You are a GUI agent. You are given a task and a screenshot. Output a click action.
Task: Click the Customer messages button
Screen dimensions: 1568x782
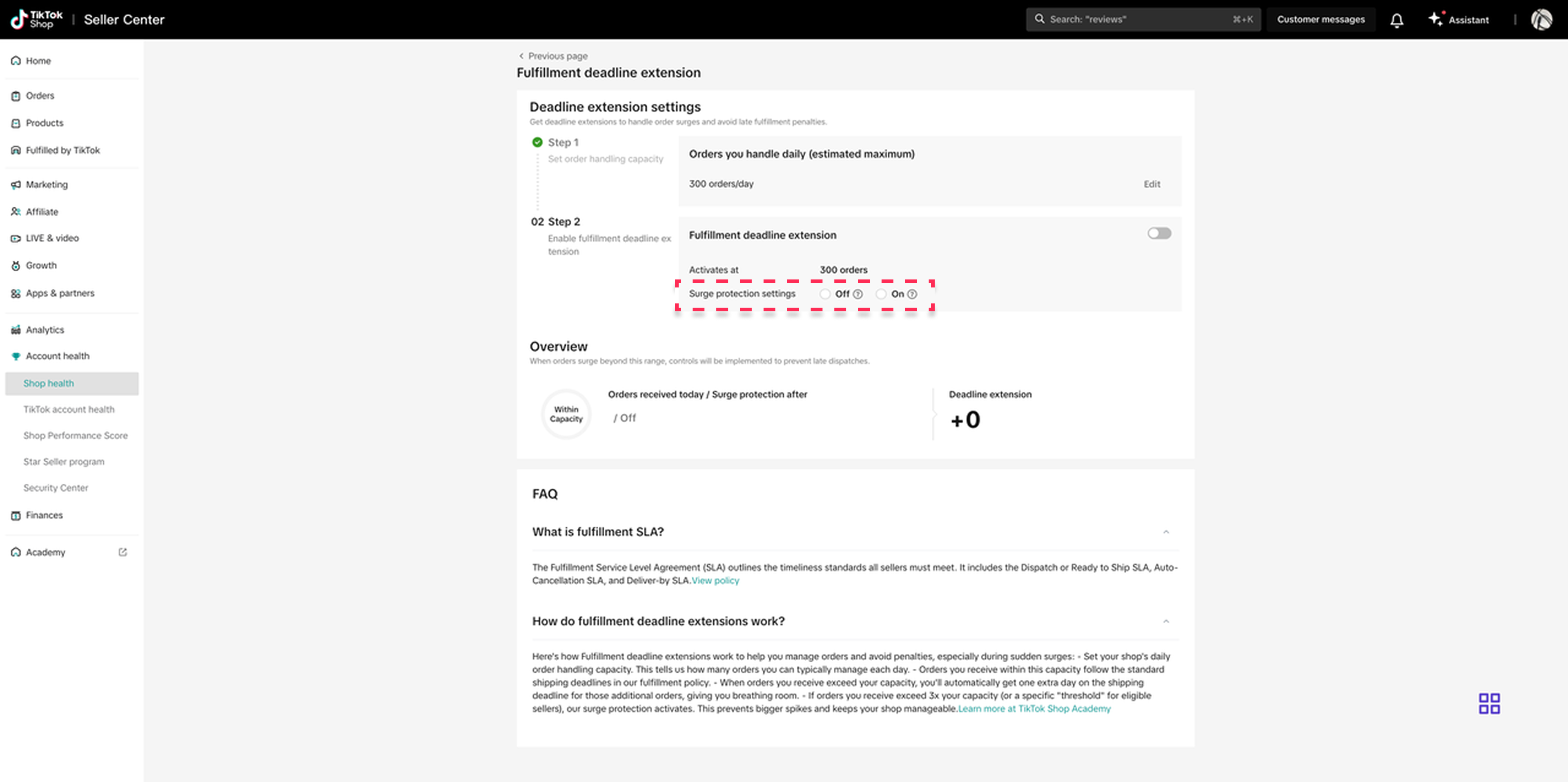tap(1320, 20)
